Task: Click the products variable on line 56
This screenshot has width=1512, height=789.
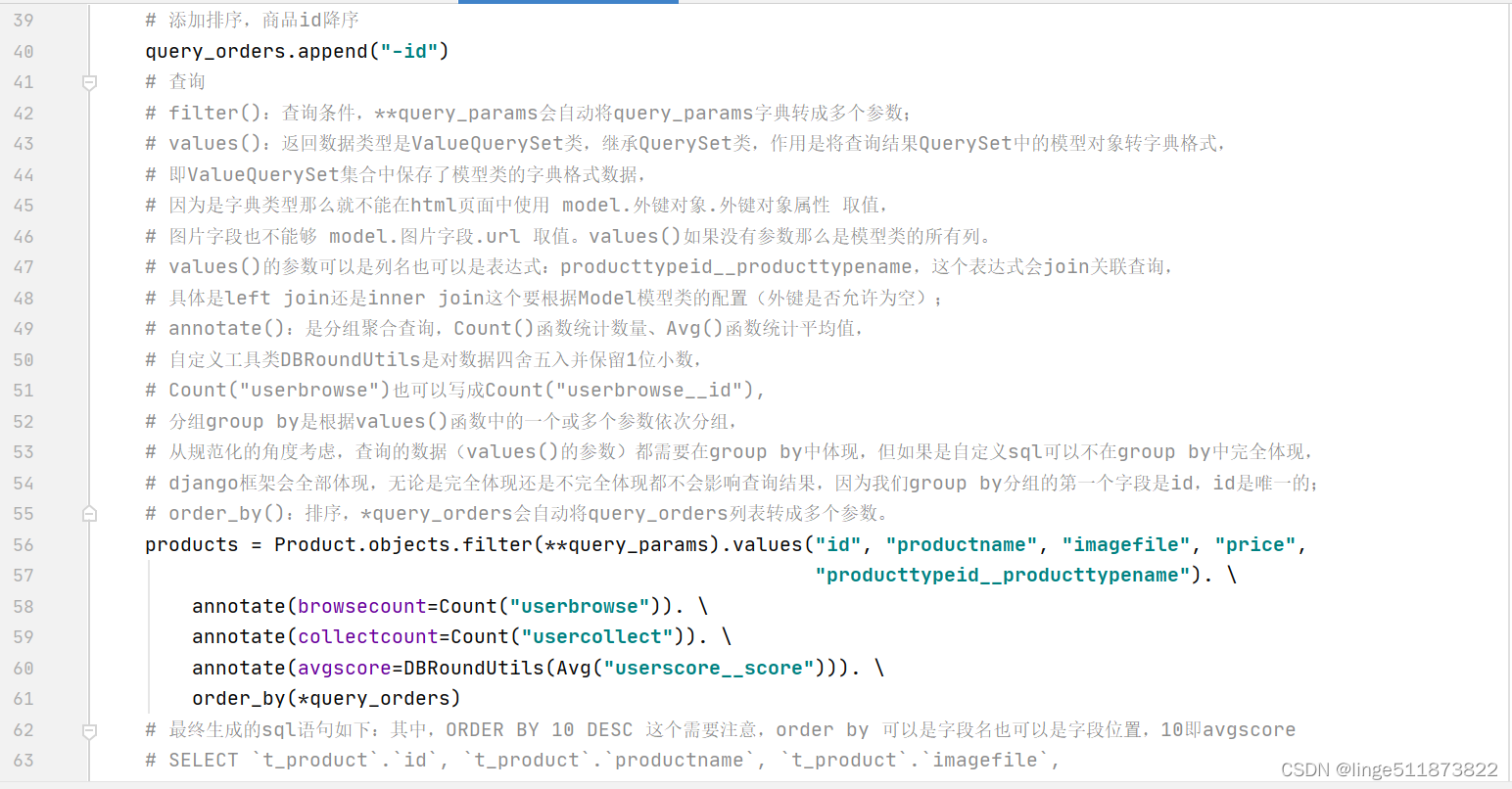Action: point(192,544)
